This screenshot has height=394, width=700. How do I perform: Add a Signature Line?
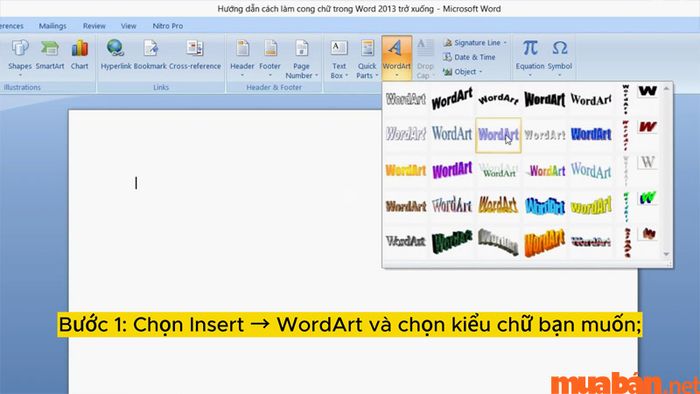tap(475, 43)
